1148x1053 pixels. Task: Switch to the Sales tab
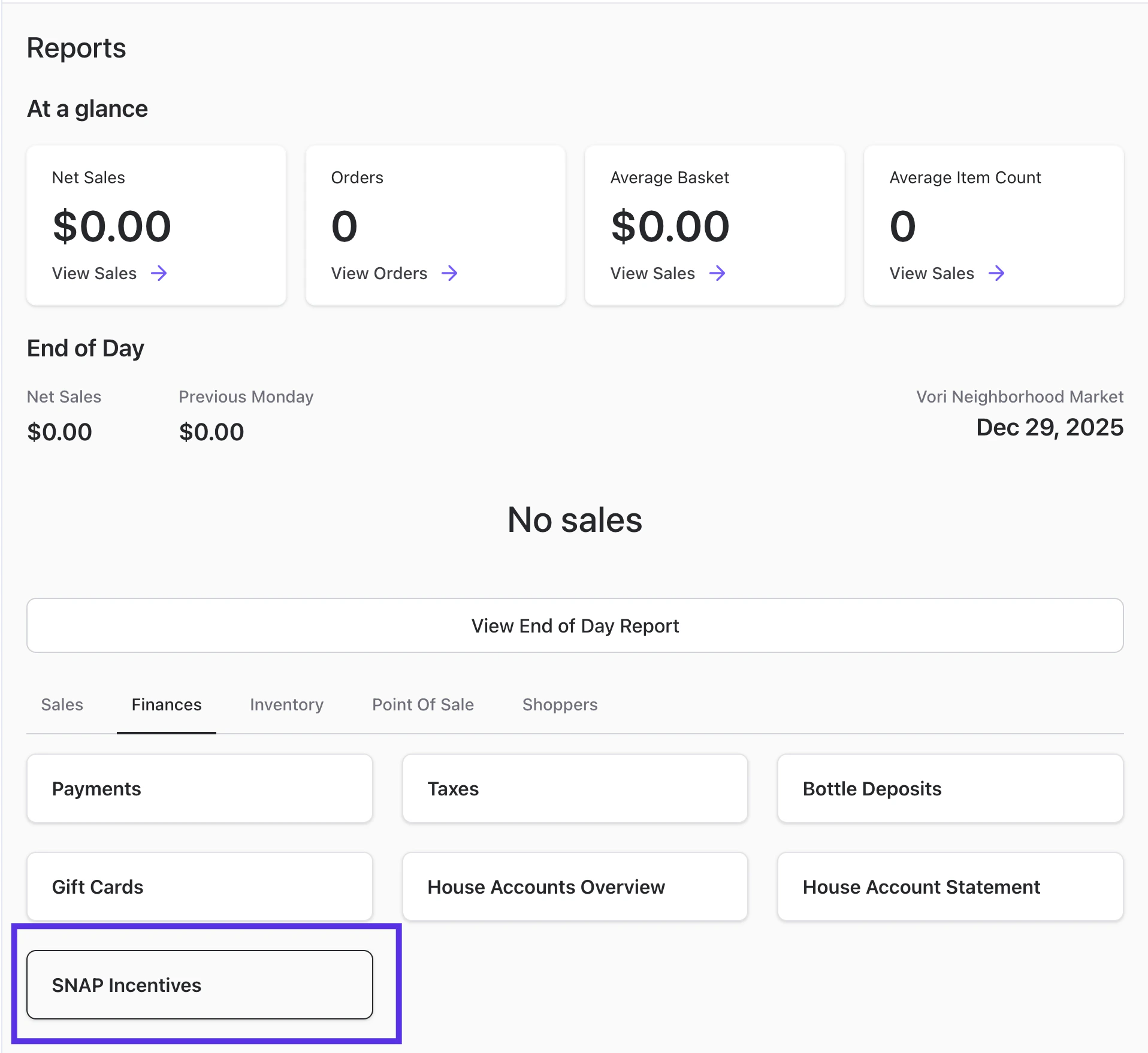click(x=62, y=704)
